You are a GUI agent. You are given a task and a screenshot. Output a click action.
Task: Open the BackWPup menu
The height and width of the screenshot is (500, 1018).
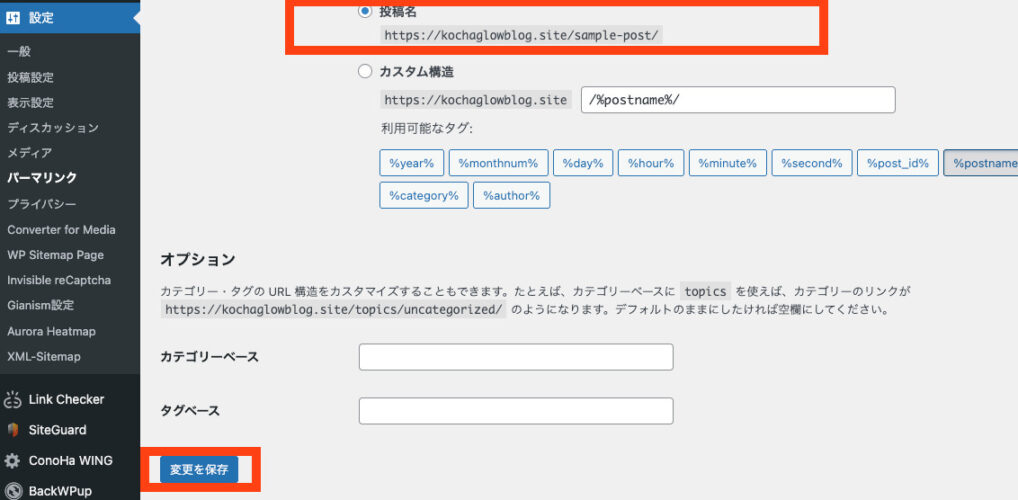(60, 491)
